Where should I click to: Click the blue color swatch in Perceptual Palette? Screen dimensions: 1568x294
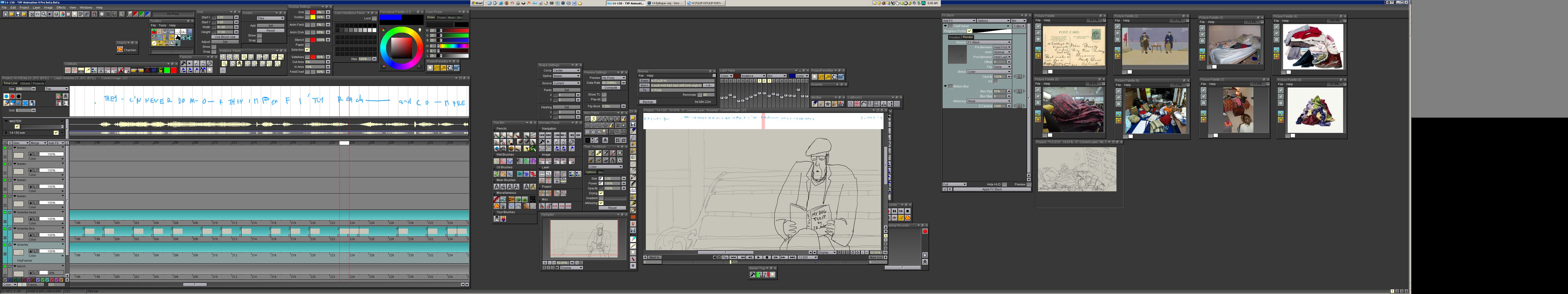coord(390,17)
